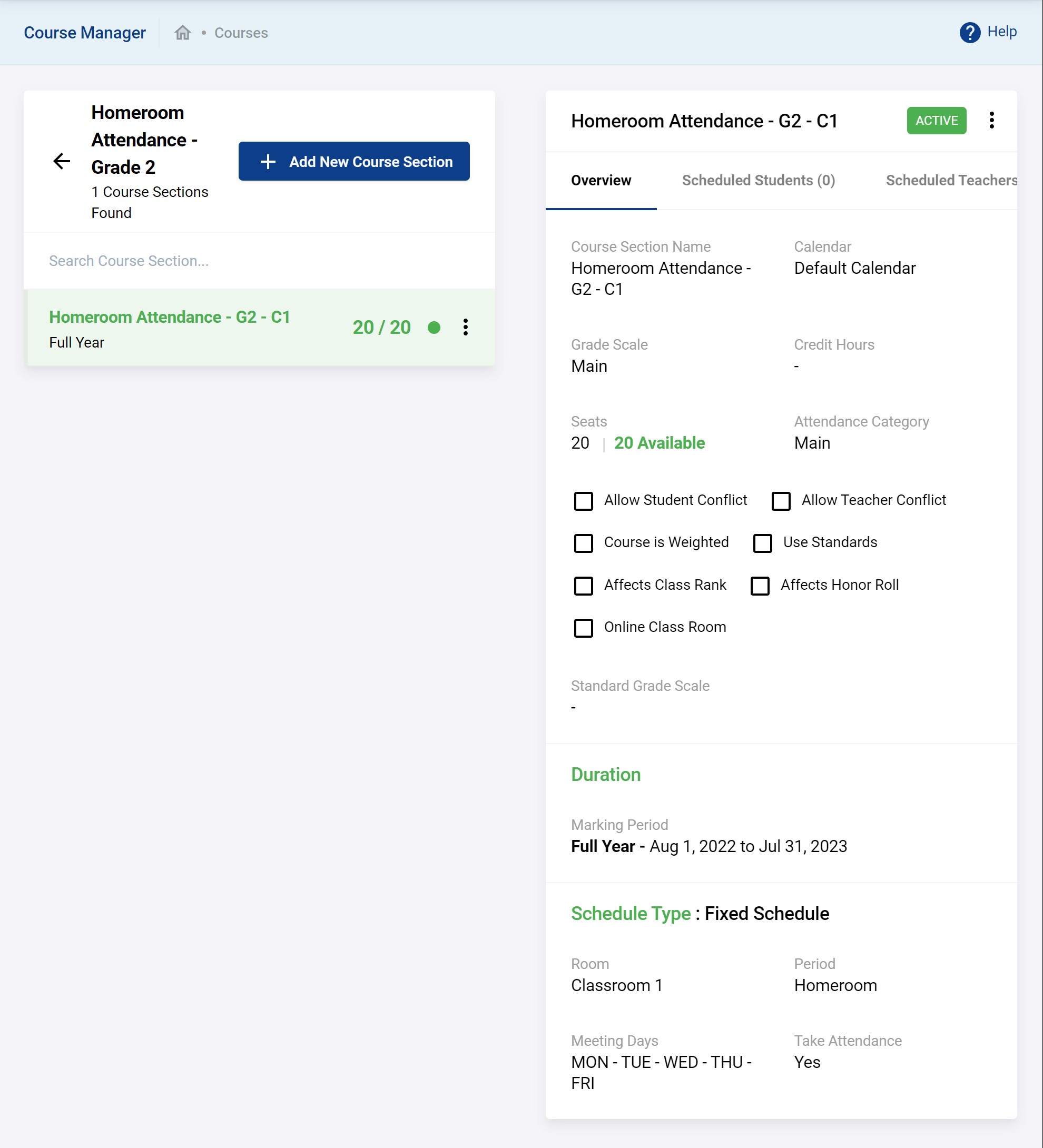The width and height of the screenshot is (1043, 1148).
Task: Click Add New Course Section button
Action: click(x=354, y=162)
